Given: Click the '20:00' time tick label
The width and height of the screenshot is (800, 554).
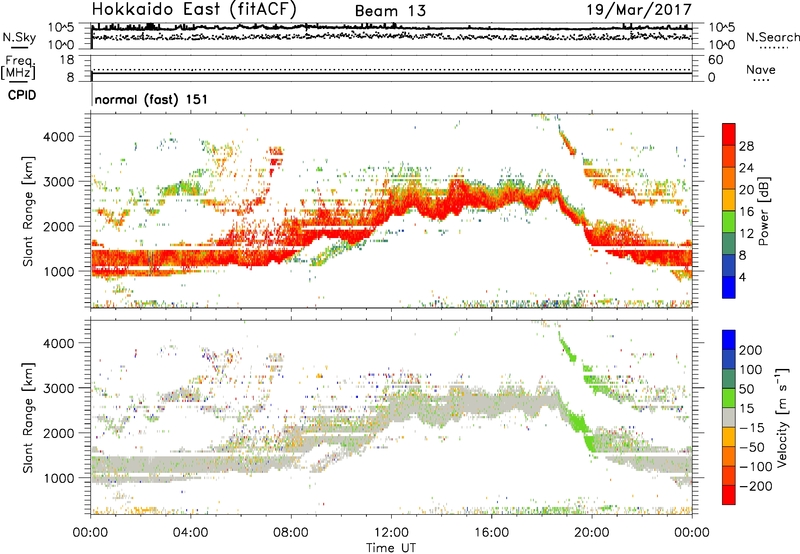Looking at the screenshot, I should pyautogui.click(x=591, y=533).
